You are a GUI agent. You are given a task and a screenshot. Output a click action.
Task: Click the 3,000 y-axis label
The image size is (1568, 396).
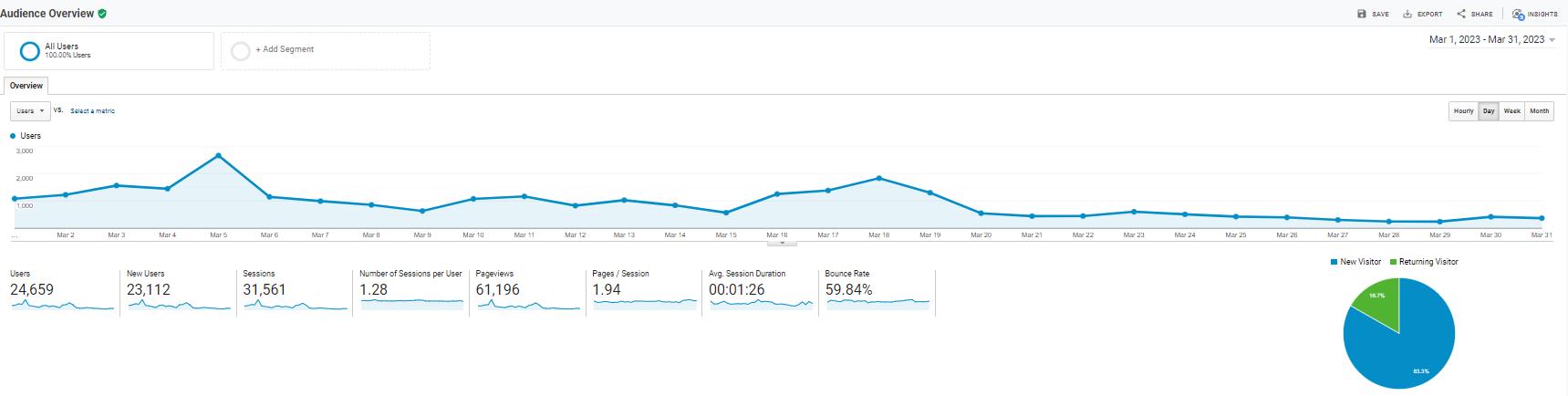(x=25, y=151)
